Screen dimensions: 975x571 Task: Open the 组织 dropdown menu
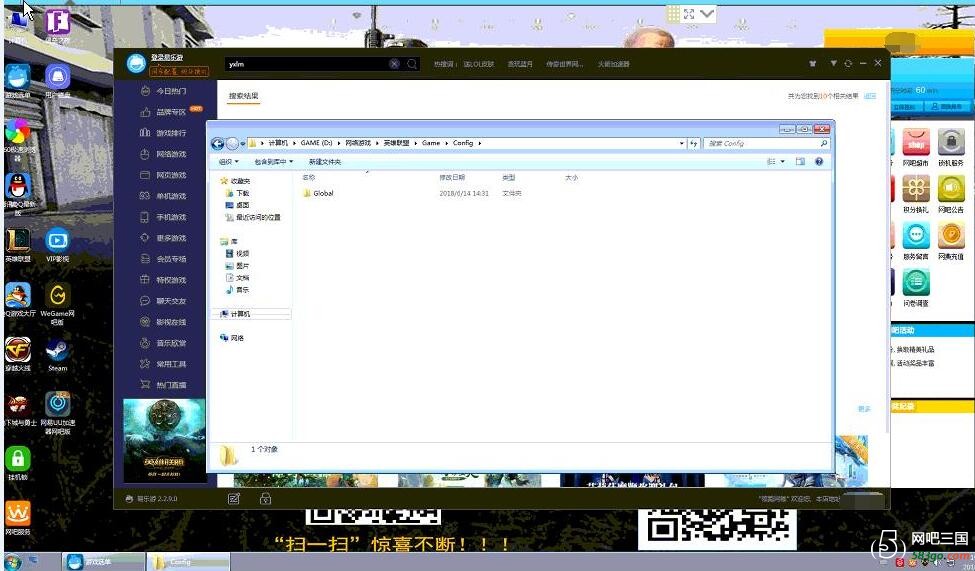pos(228,162)
